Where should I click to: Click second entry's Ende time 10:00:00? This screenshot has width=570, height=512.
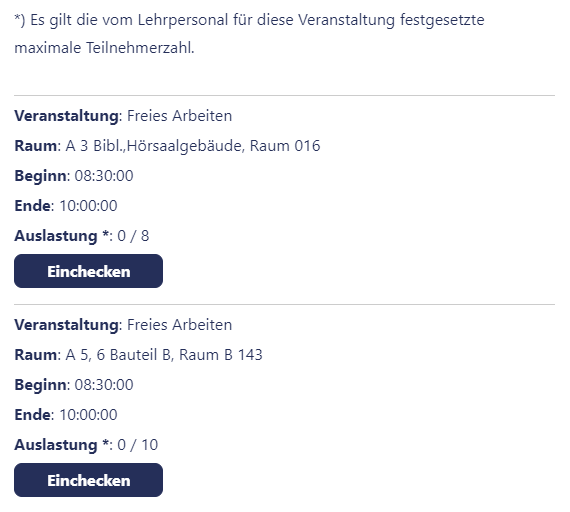tap(88, 415)
